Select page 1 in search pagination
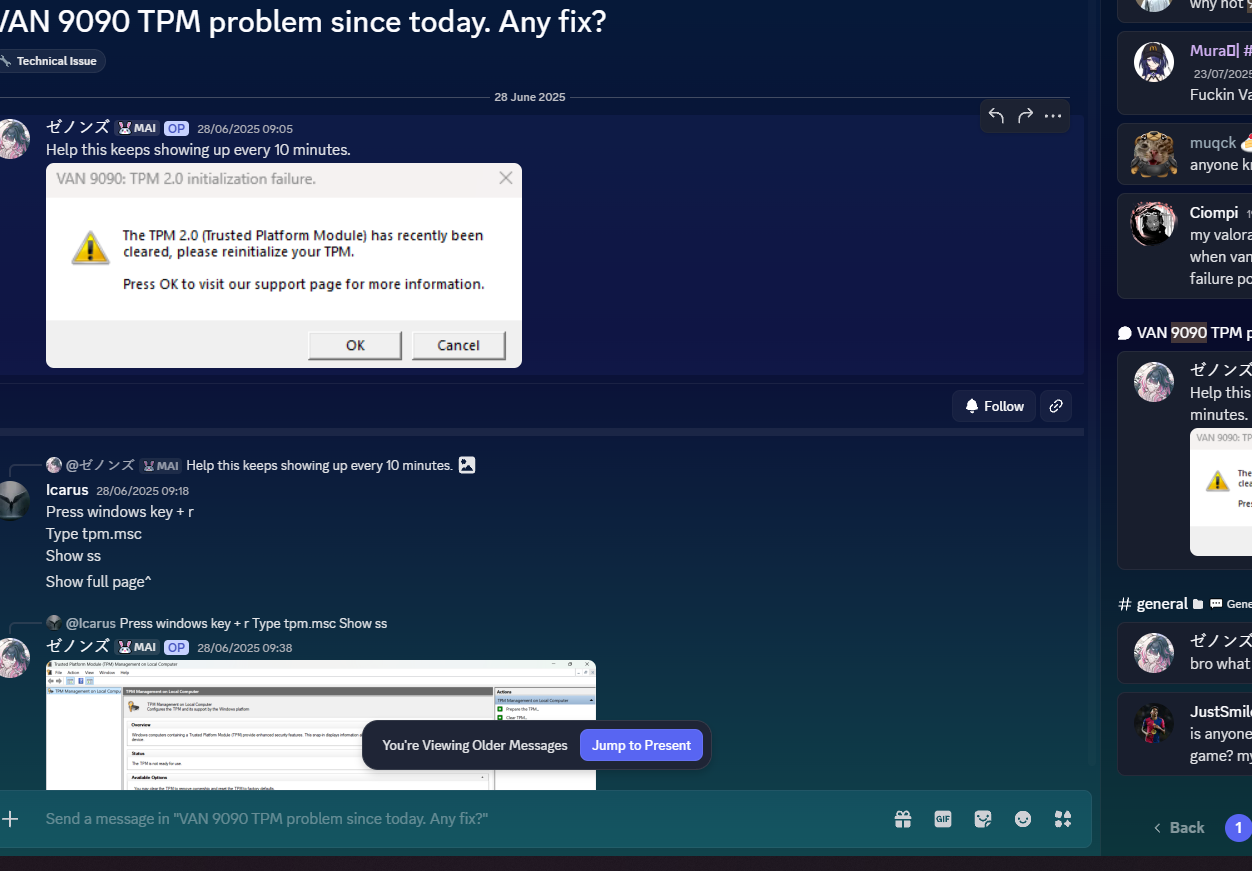Viewport: 1252px width, 871px height. click(1238, 827)
